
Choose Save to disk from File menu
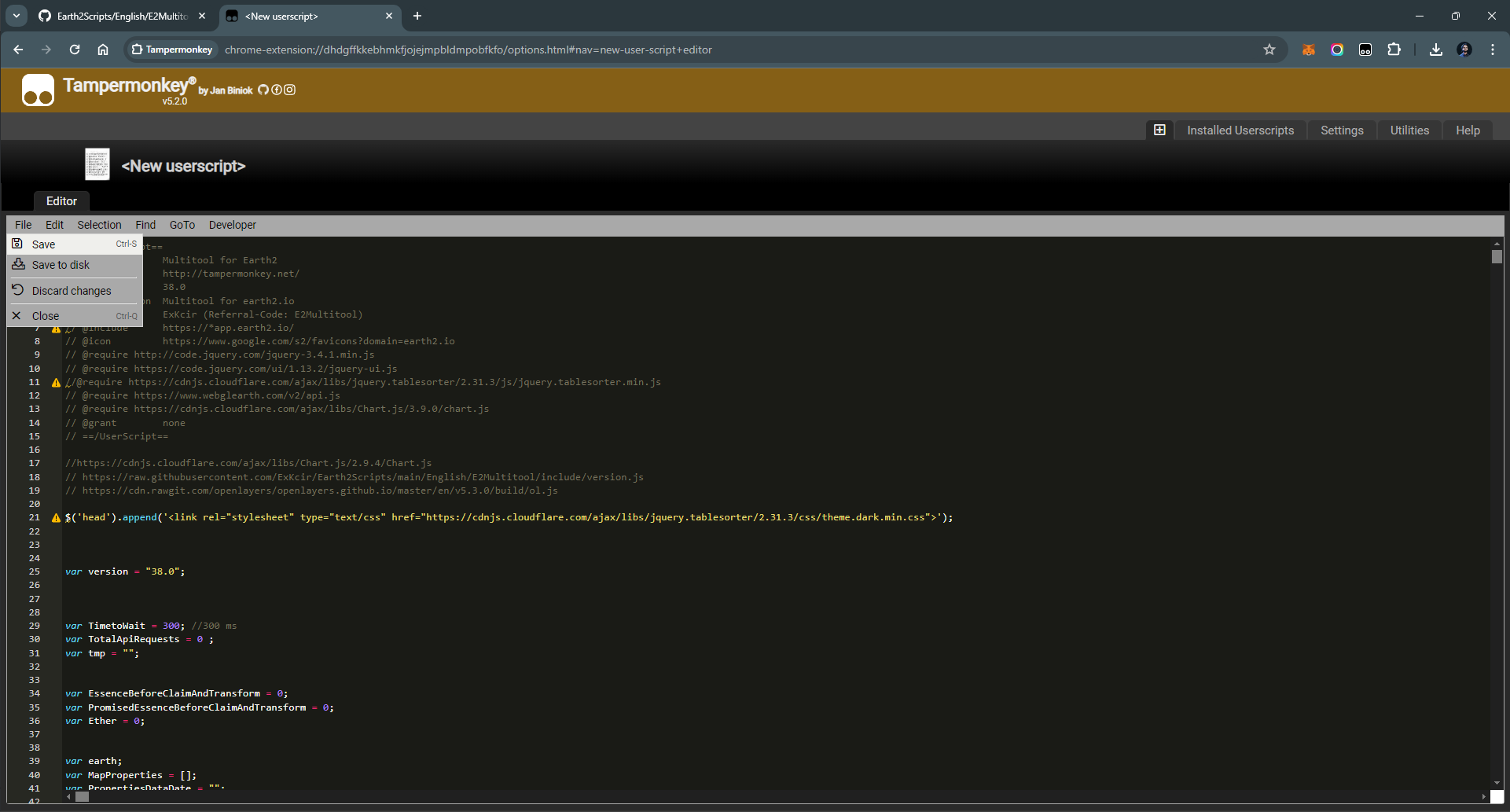tap(61, 265)
